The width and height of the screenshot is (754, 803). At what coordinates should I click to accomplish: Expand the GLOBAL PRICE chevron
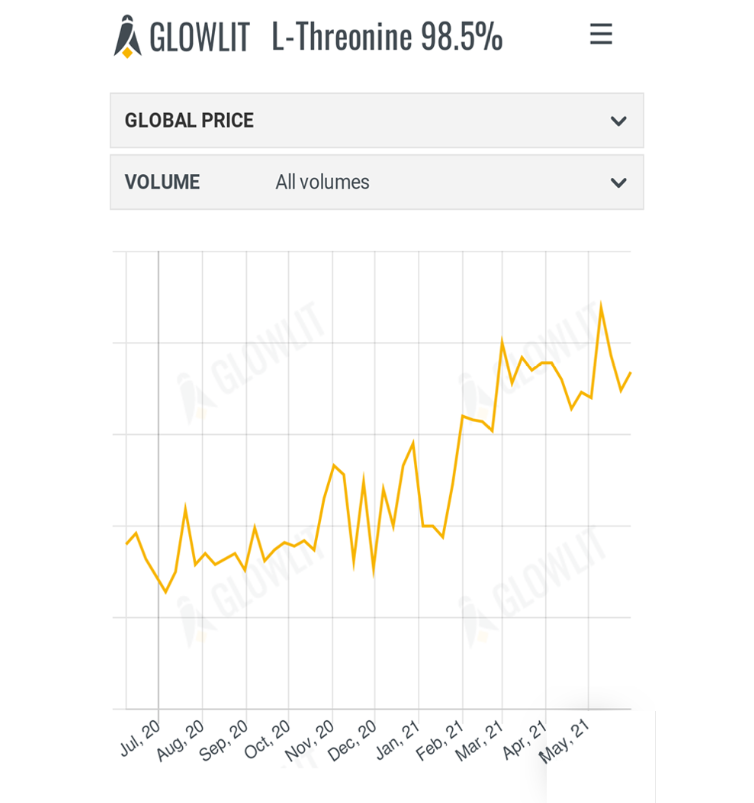click(x=619, y=121)
